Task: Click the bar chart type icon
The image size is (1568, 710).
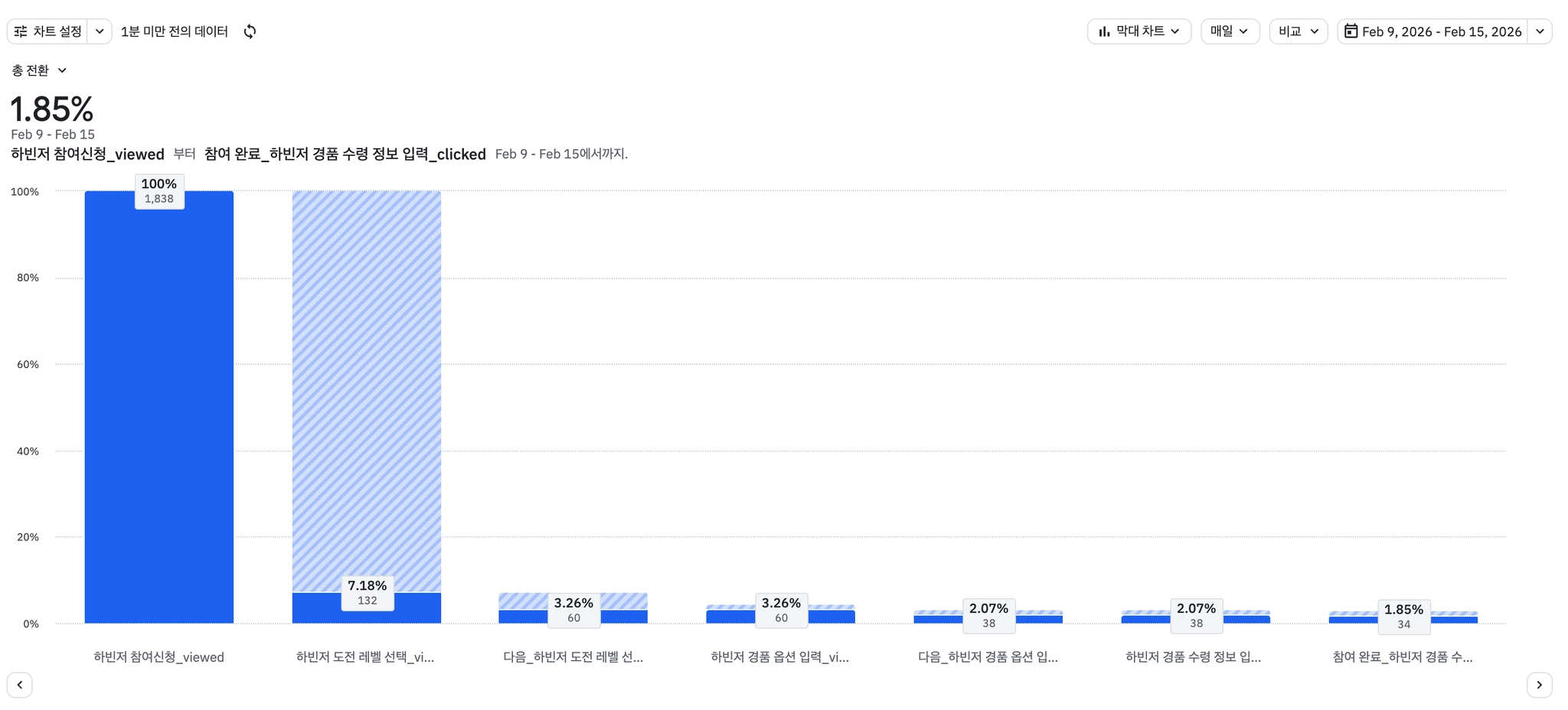Action: click(1104, 31)
